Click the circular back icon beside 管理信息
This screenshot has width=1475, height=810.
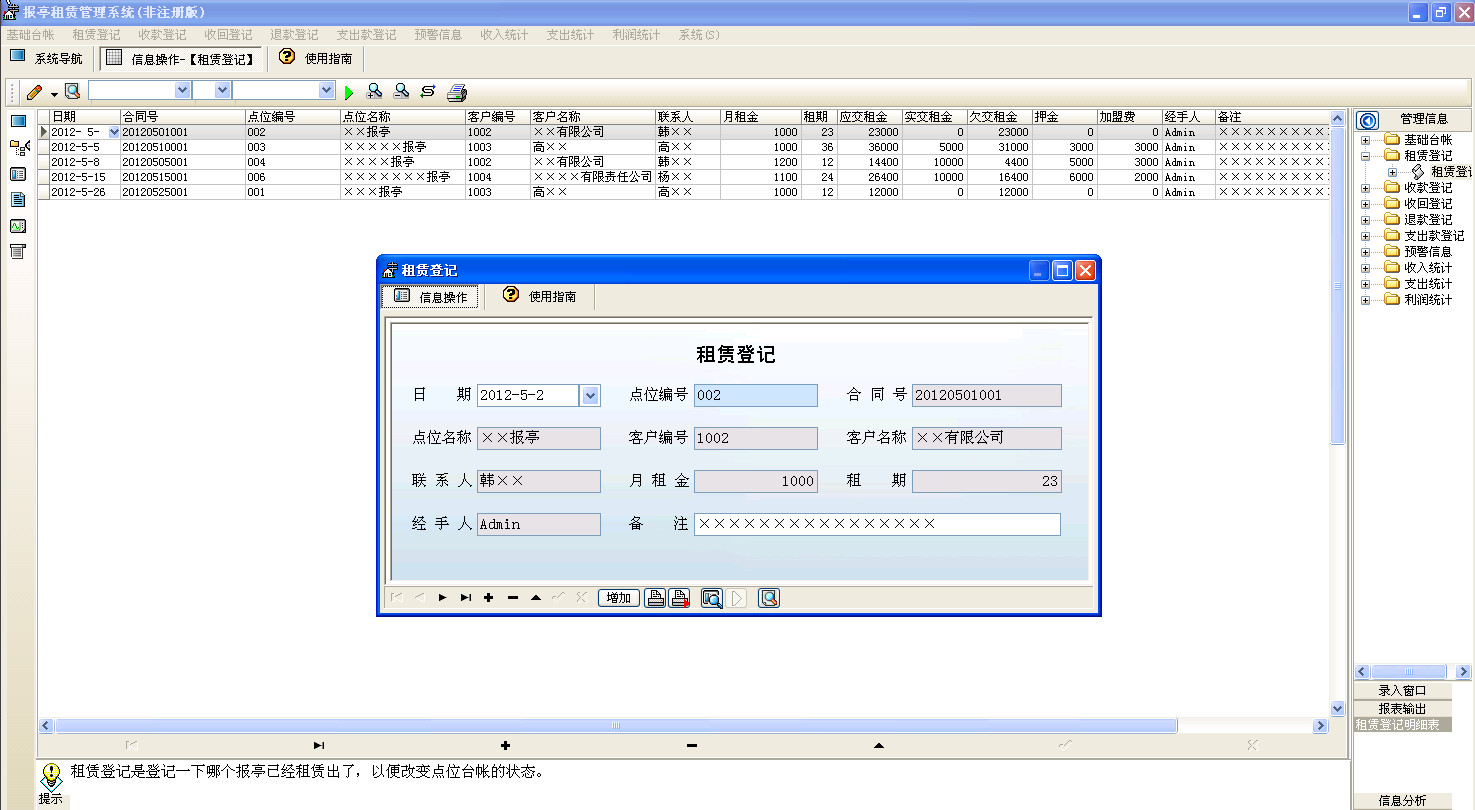click(1367, 120)
